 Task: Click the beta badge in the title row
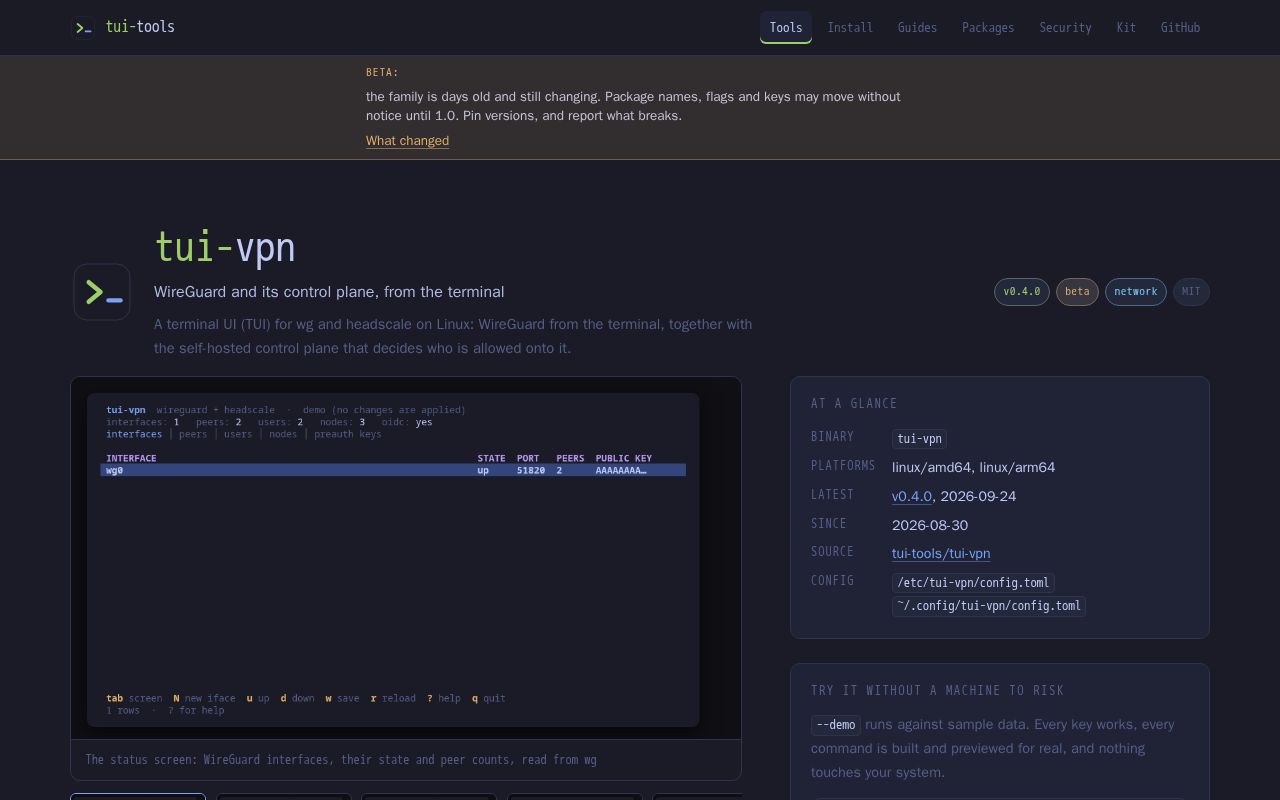(1077, 292)
